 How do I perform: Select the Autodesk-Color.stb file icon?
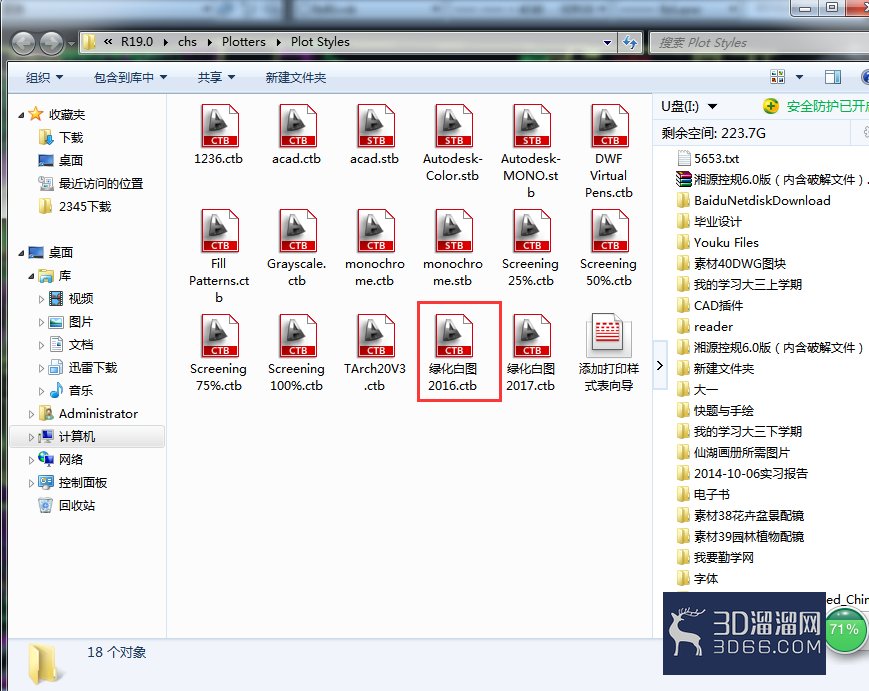click(x=453, y=126)
